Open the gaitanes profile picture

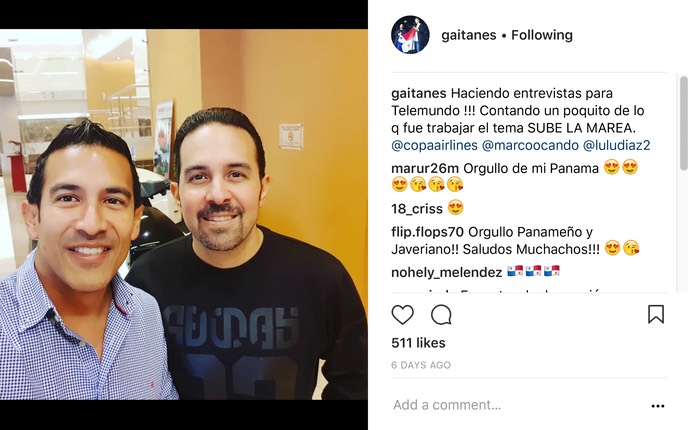[410, 35]
